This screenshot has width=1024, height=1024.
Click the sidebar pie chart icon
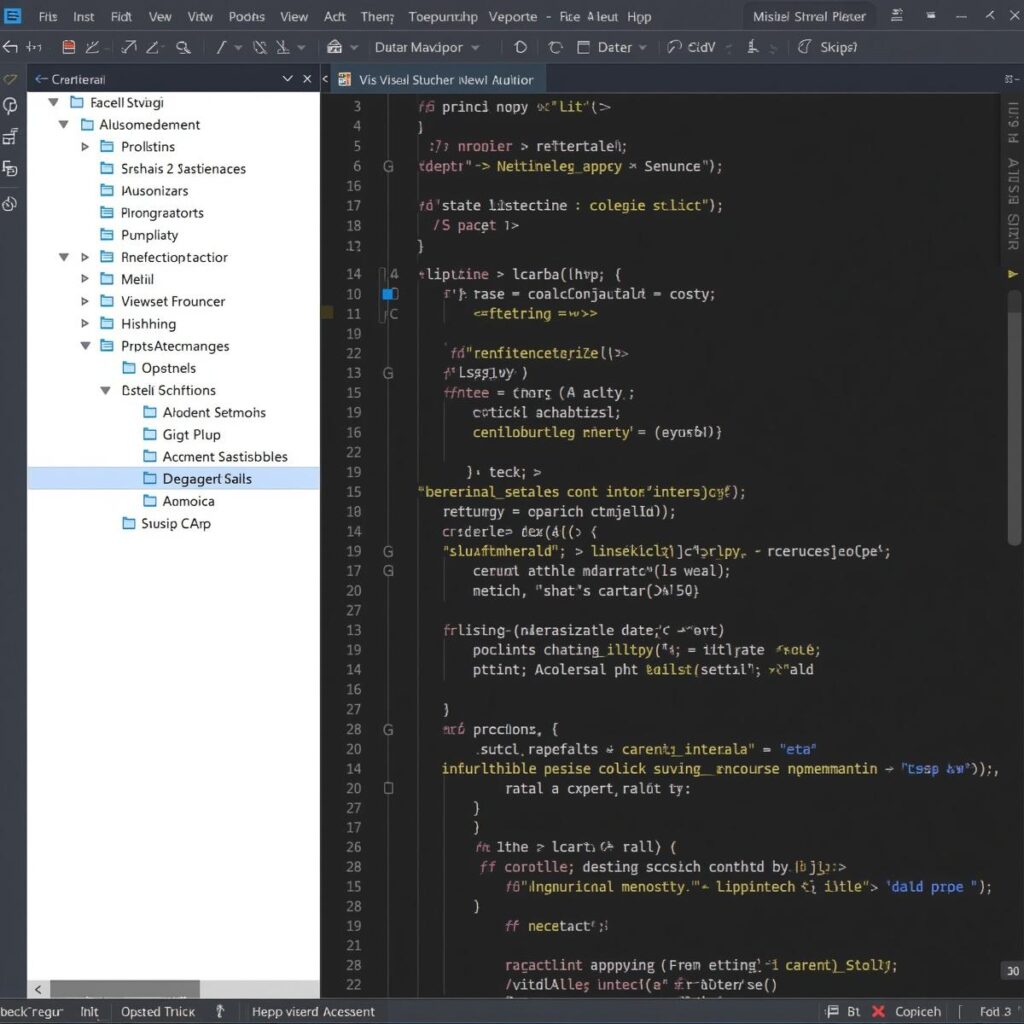pyautogui.click(x=10, y=106)
